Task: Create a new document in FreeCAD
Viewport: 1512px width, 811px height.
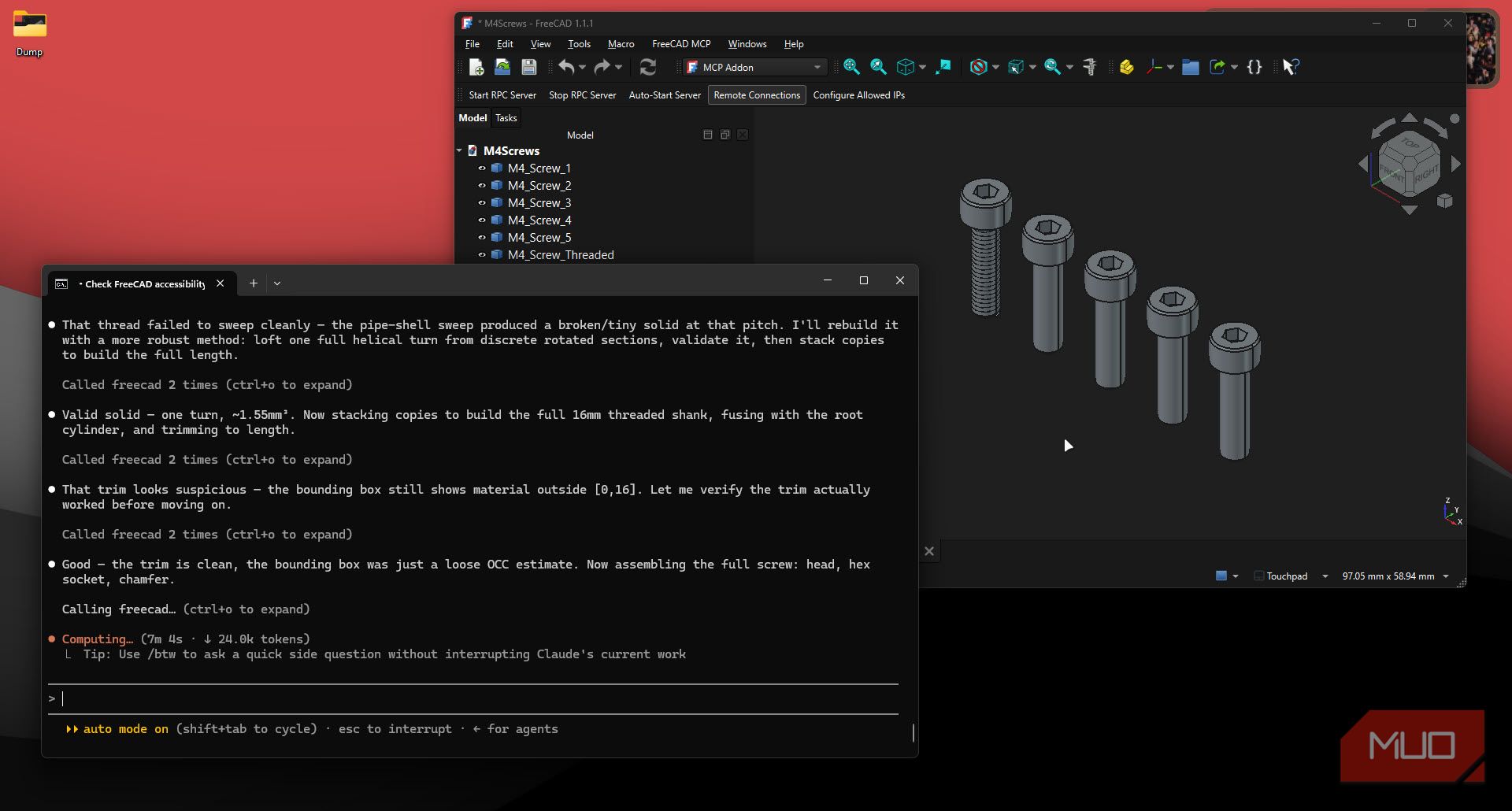Action: [476, 67]
